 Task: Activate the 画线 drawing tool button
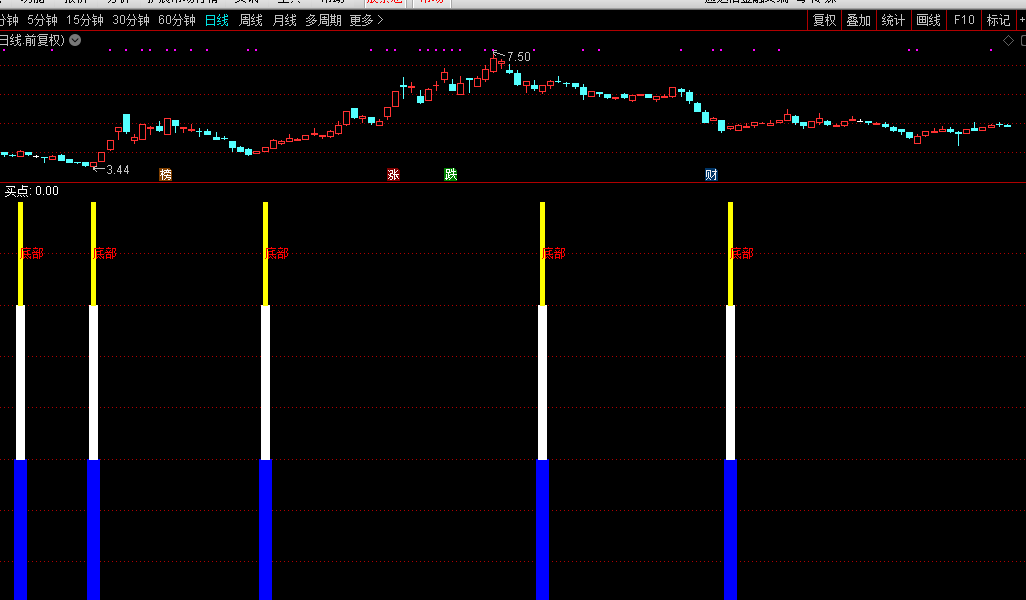tap(929, 20)
